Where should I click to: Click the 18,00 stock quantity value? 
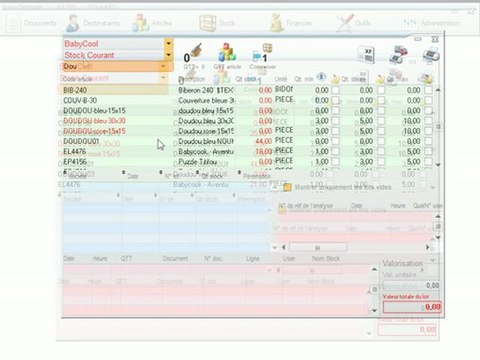(264, 151)
